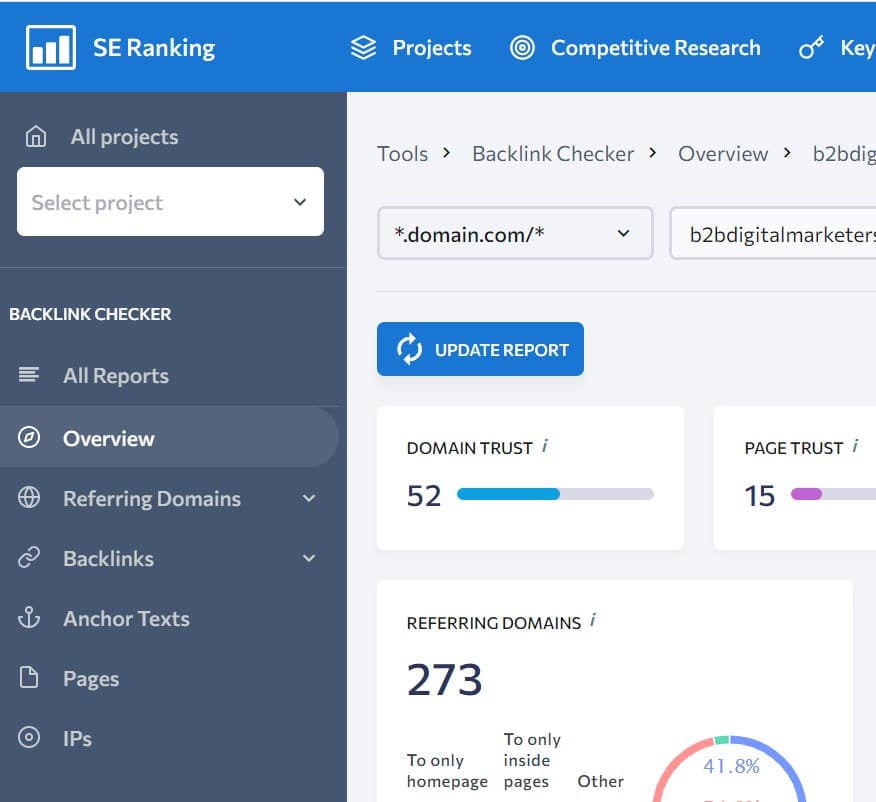Click the BACKLINK CHECKER section heading
This screenshot has width=876, height=802.
pyautogui.click(x=90, y=314)
